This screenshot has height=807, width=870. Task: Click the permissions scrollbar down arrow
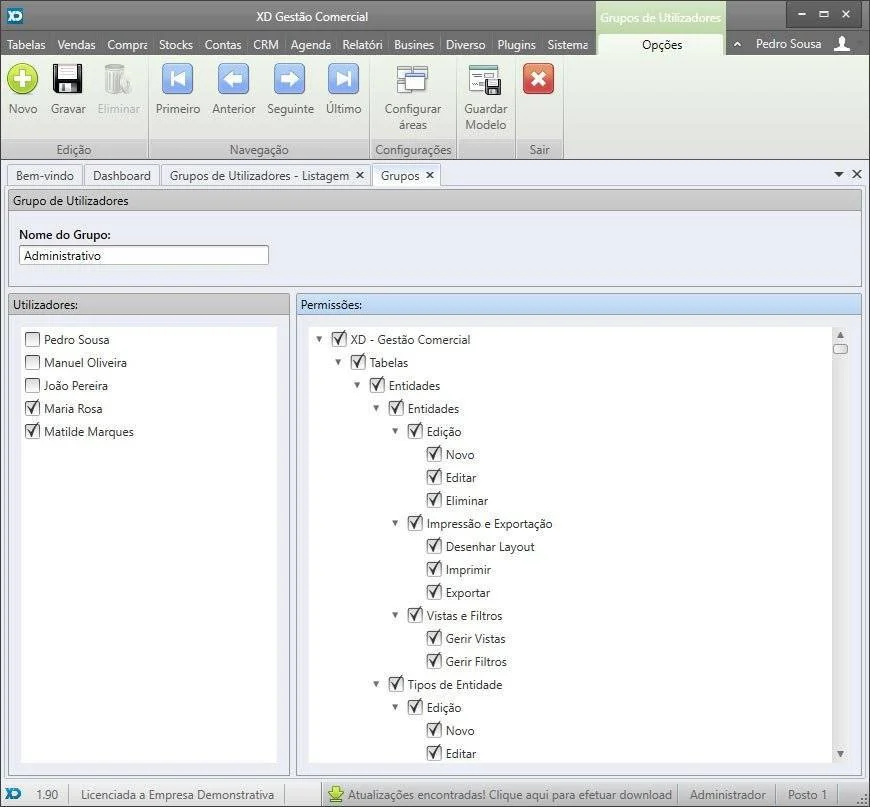point(840,754)
